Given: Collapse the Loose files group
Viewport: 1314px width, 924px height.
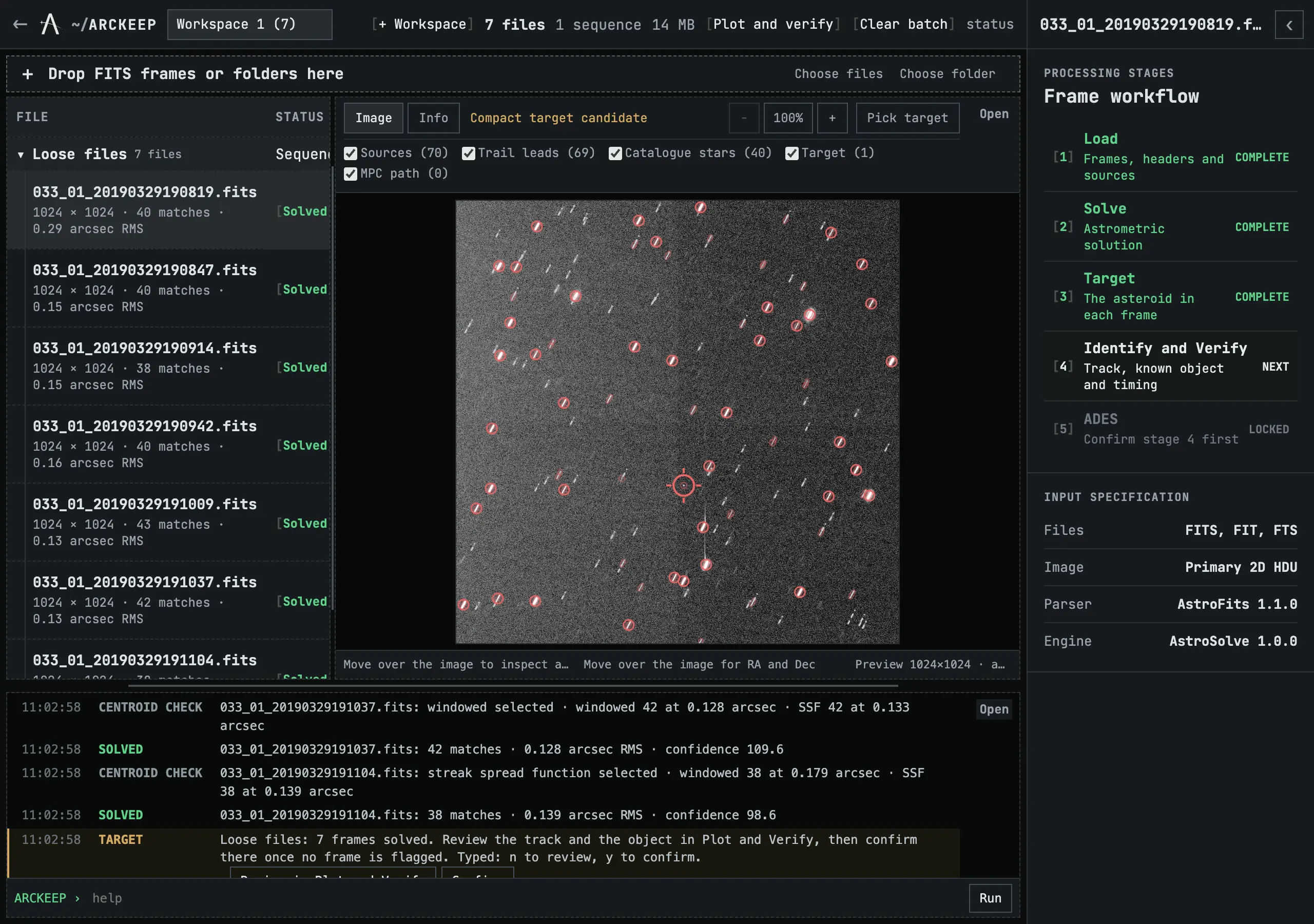Looking at the screenshot, I should click(x=21, y=155).
